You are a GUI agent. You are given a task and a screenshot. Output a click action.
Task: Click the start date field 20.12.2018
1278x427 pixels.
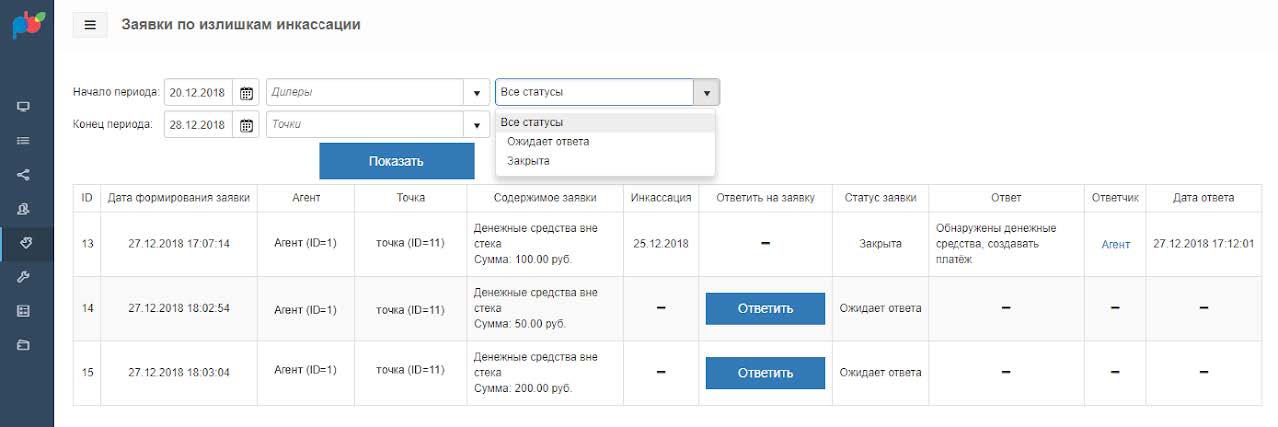click(200, 93)
